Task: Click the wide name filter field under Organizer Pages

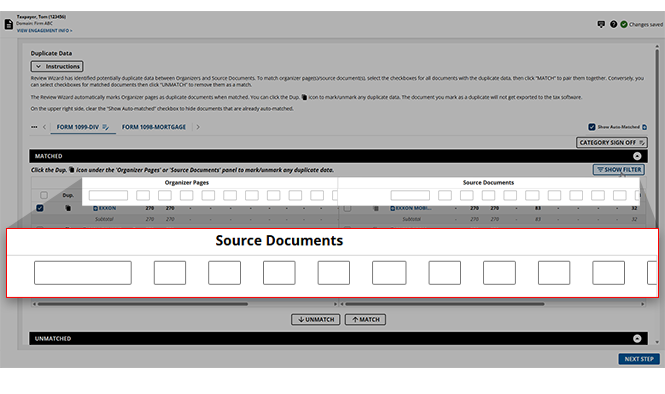Action: coord(108,195)
